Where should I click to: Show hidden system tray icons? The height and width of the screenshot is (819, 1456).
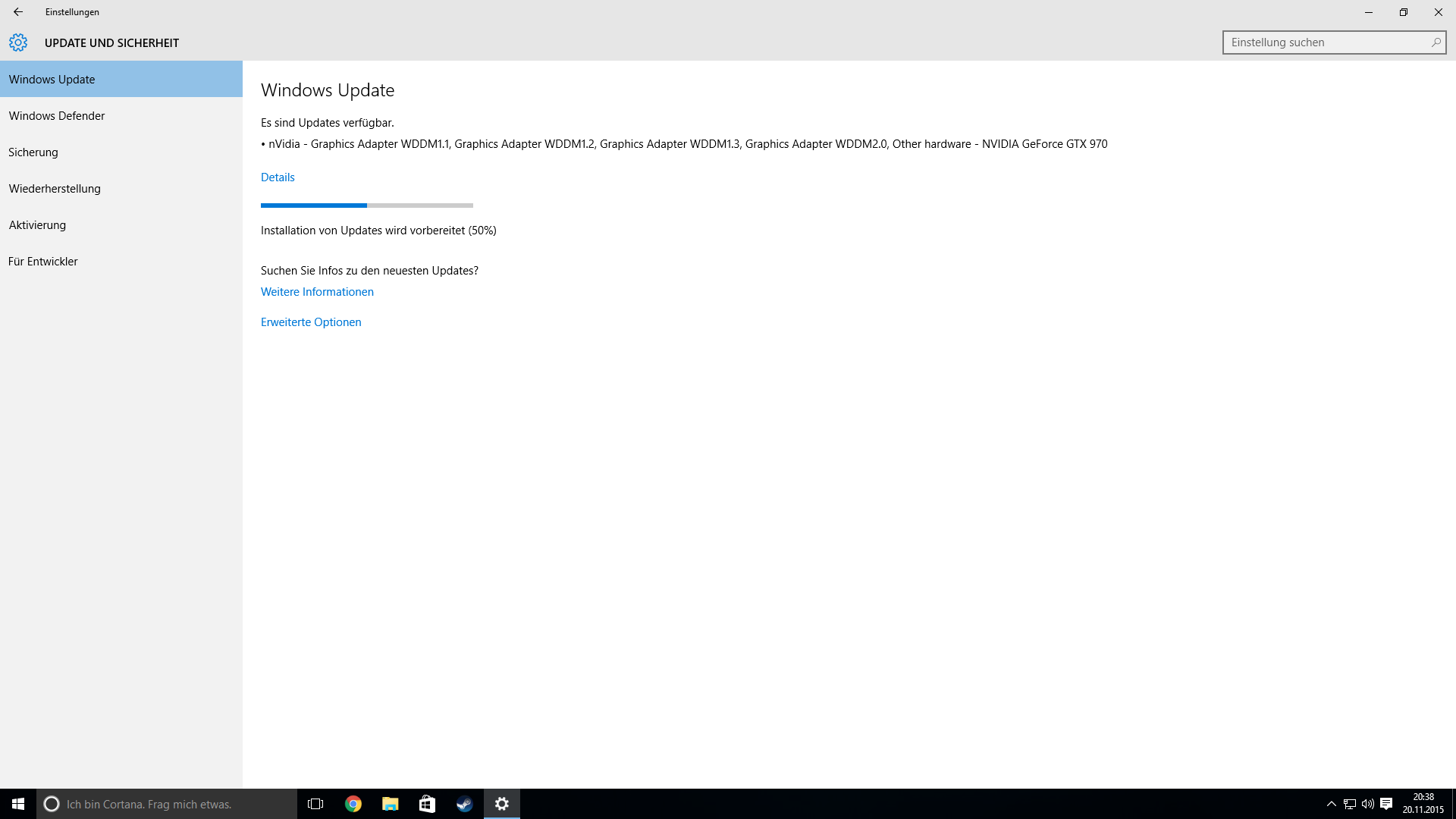pos(1331,804)
